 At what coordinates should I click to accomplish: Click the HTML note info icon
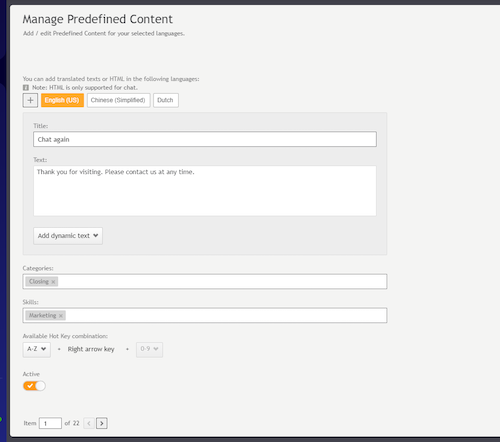pyautogui.click(x=26, y=88)
